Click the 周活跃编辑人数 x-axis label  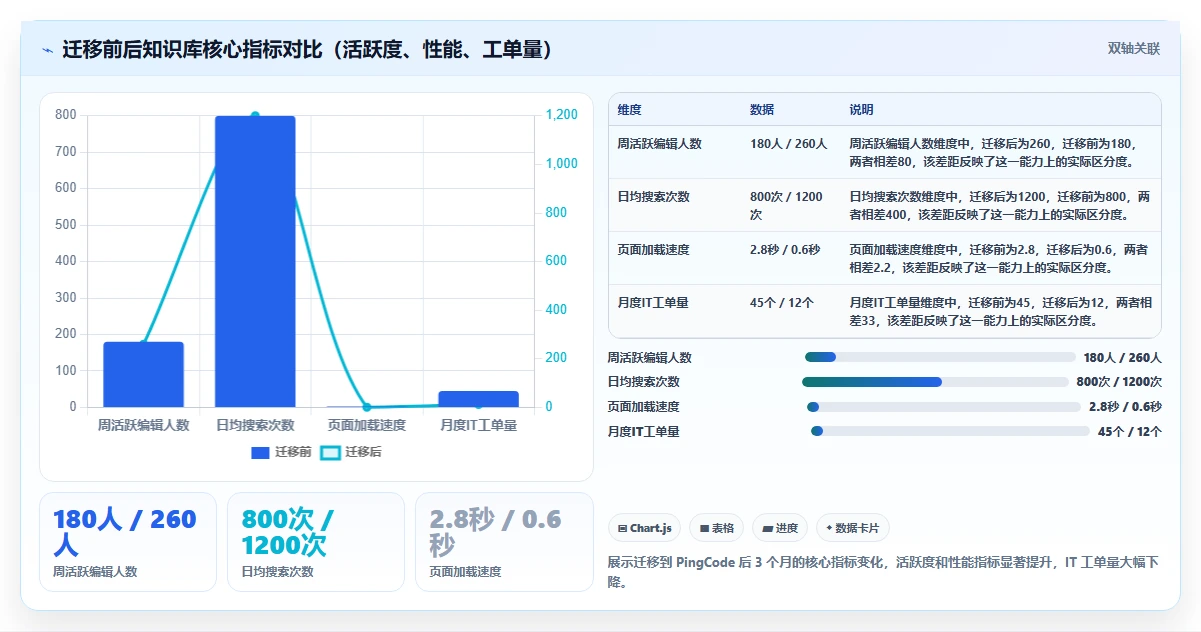point(143,425)
